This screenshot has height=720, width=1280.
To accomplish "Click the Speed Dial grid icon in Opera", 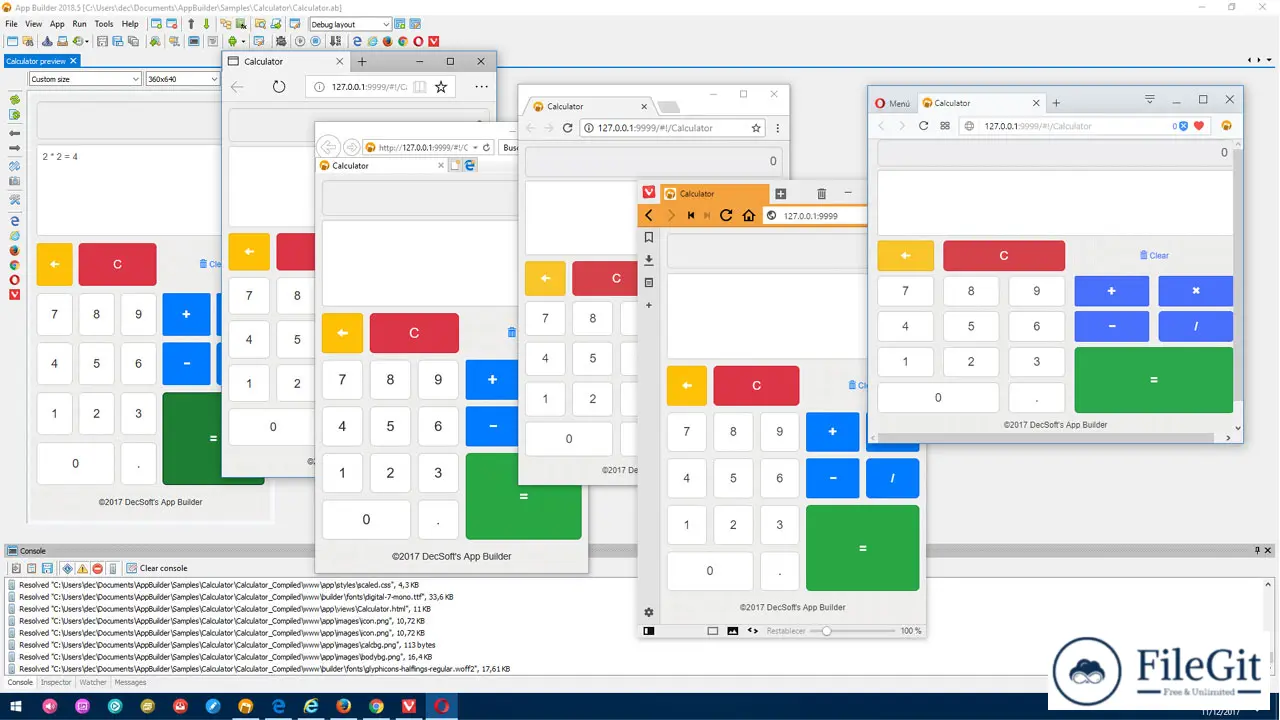I will 945,126.
